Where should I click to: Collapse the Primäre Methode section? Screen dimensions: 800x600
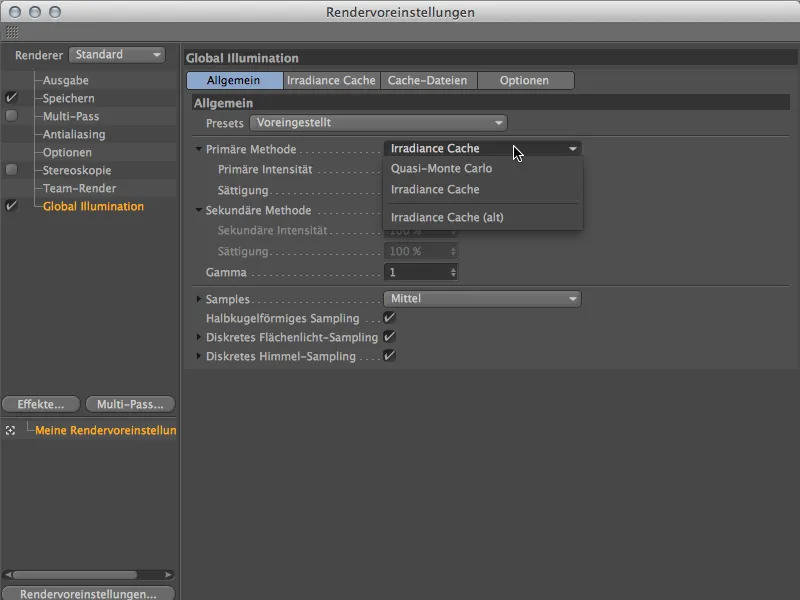(x=198, y=149)
